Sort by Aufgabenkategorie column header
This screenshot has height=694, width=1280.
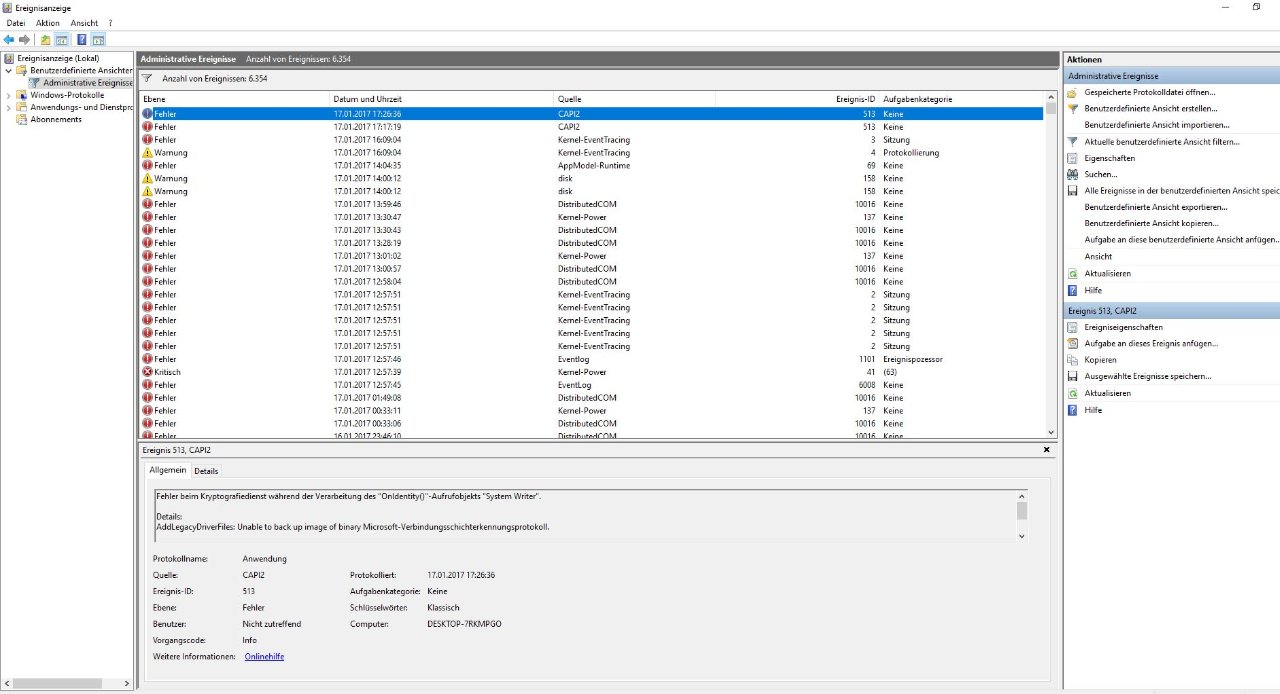point(961,99)
